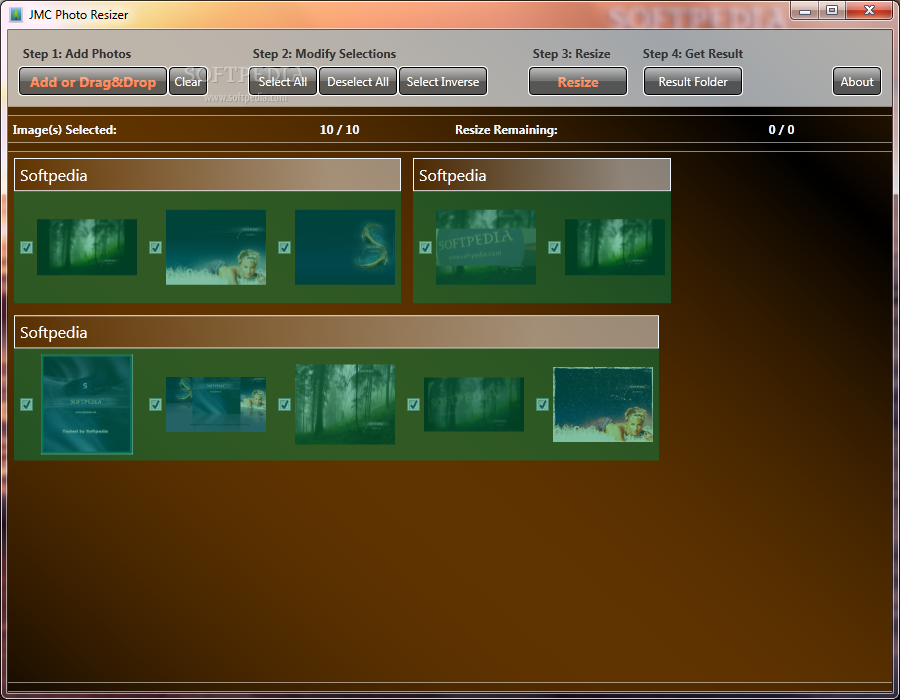The width and height of the screenshot is (900, 700).
Task: Clear the photo list
Action: click(188, 81)
